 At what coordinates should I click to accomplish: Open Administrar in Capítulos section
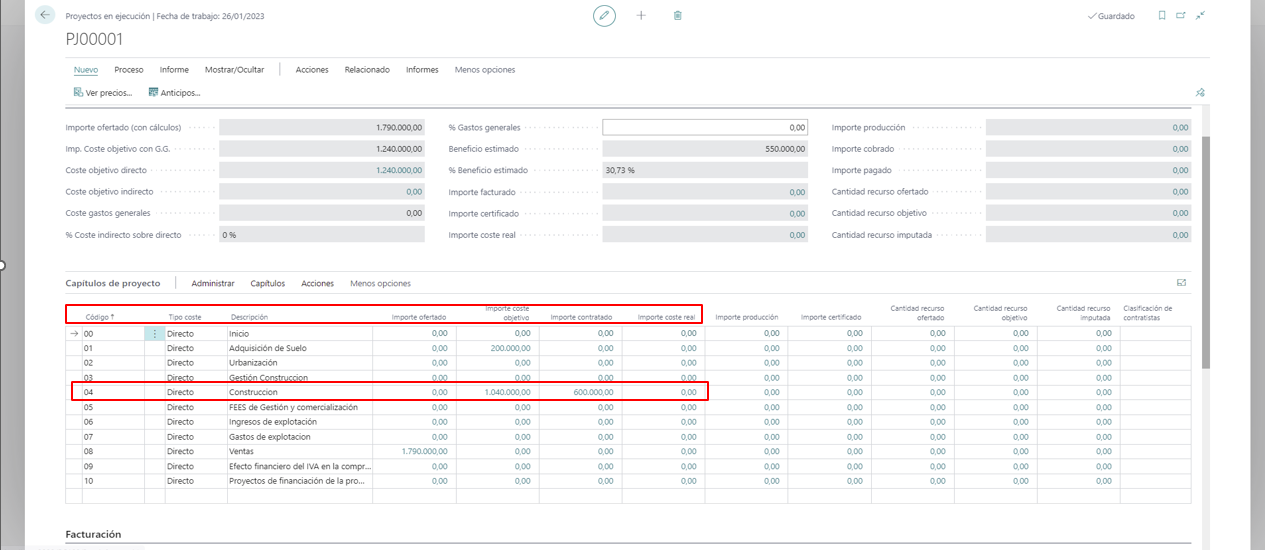click(213, 283)
